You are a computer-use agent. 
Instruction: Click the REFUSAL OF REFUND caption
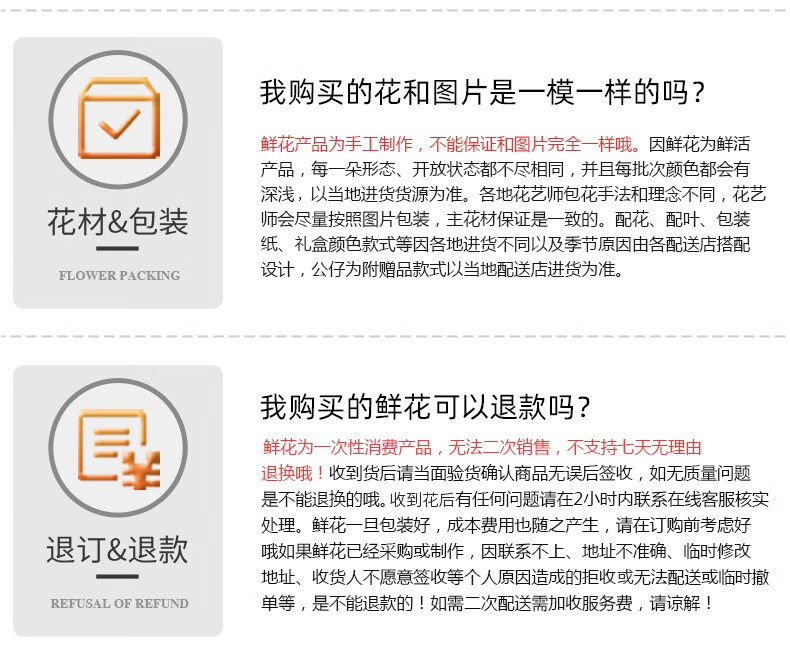pos(119,603)
